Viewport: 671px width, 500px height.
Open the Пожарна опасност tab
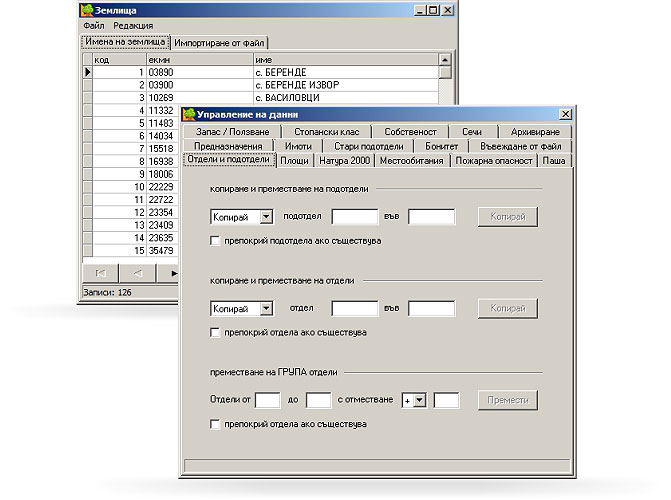click(493, 160)
